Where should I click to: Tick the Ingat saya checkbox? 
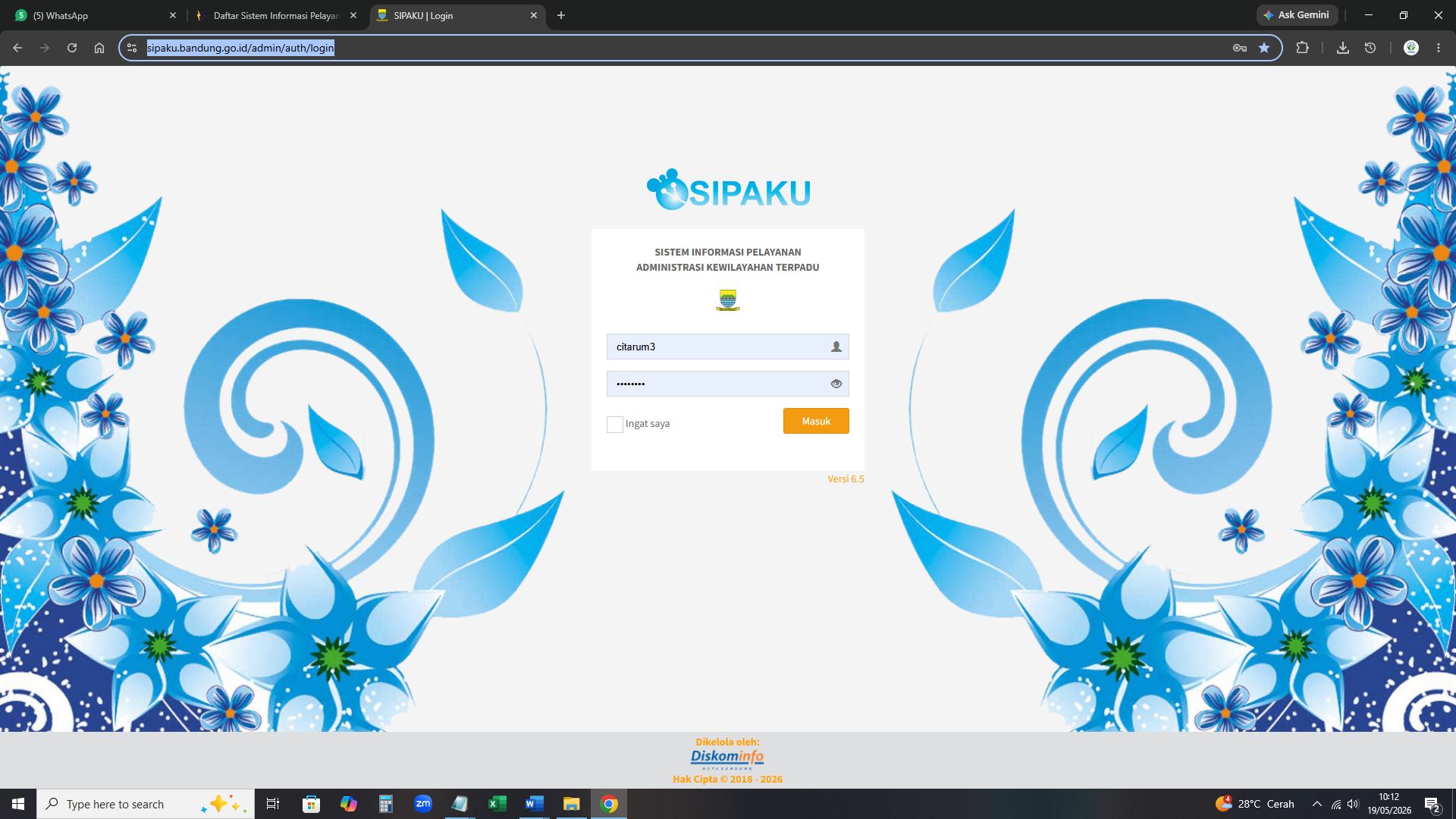click(615, 424)
